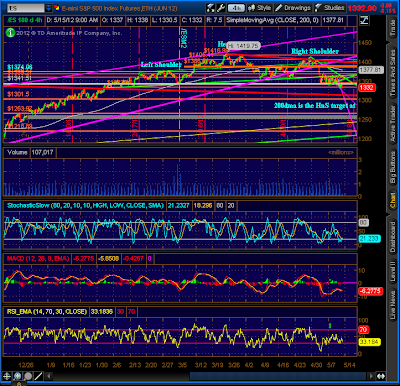
Task: Click the symbol input field
Action: point(26,8)
